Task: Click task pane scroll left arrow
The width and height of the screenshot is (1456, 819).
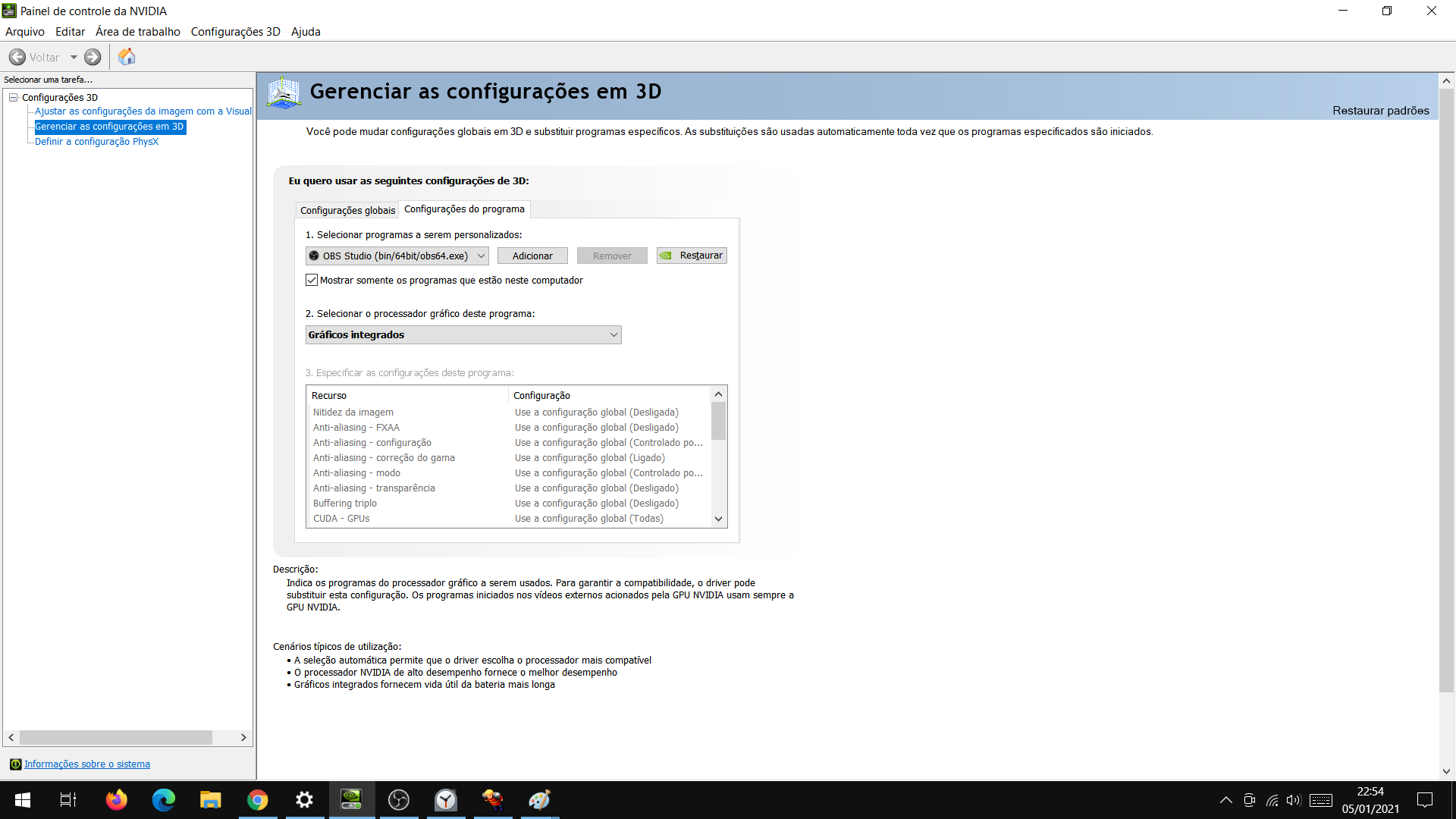Action: (x=11, y=737)
